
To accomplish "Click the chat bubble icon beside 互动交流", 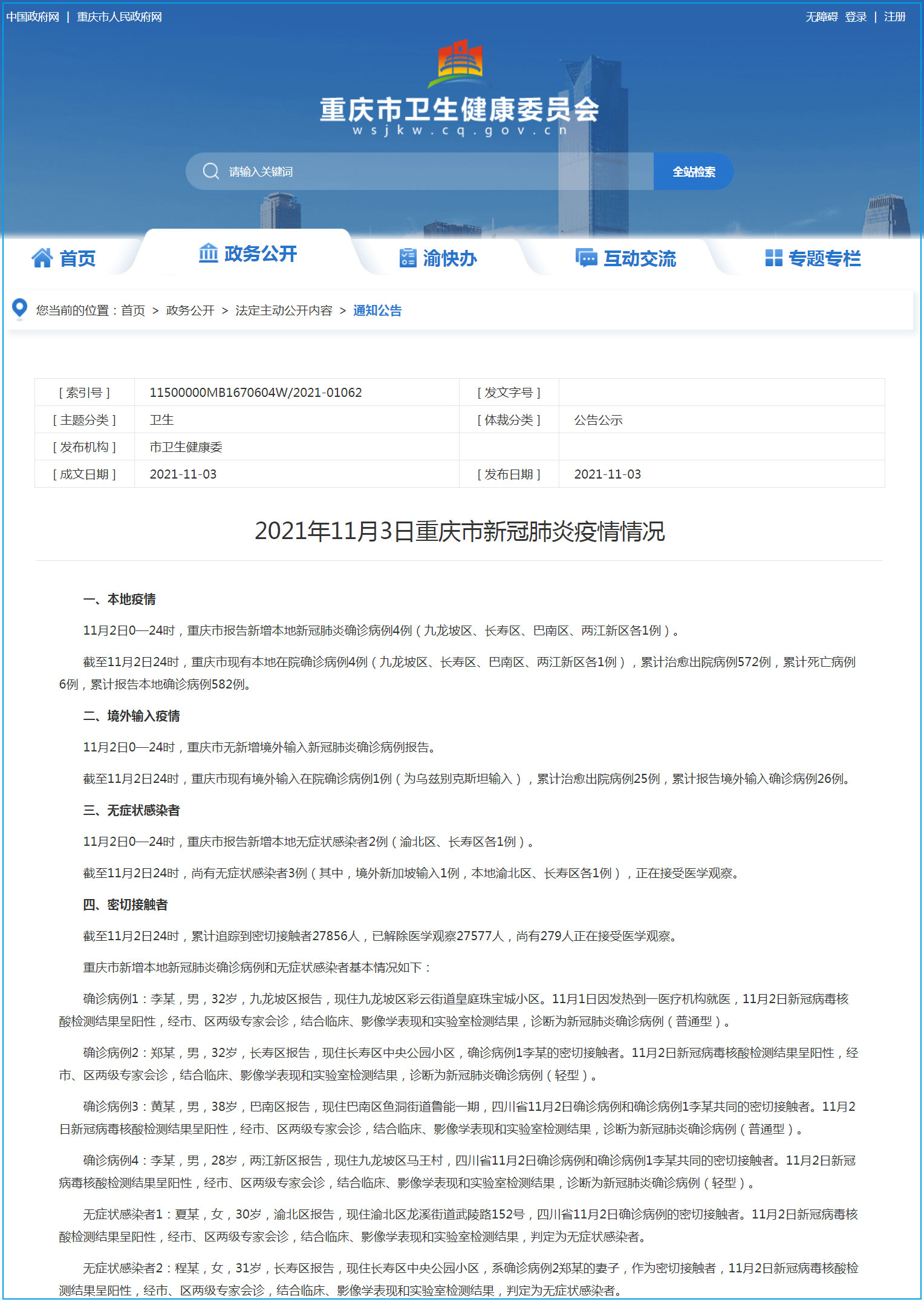I will pyautogui.click(x=586, y=258).
